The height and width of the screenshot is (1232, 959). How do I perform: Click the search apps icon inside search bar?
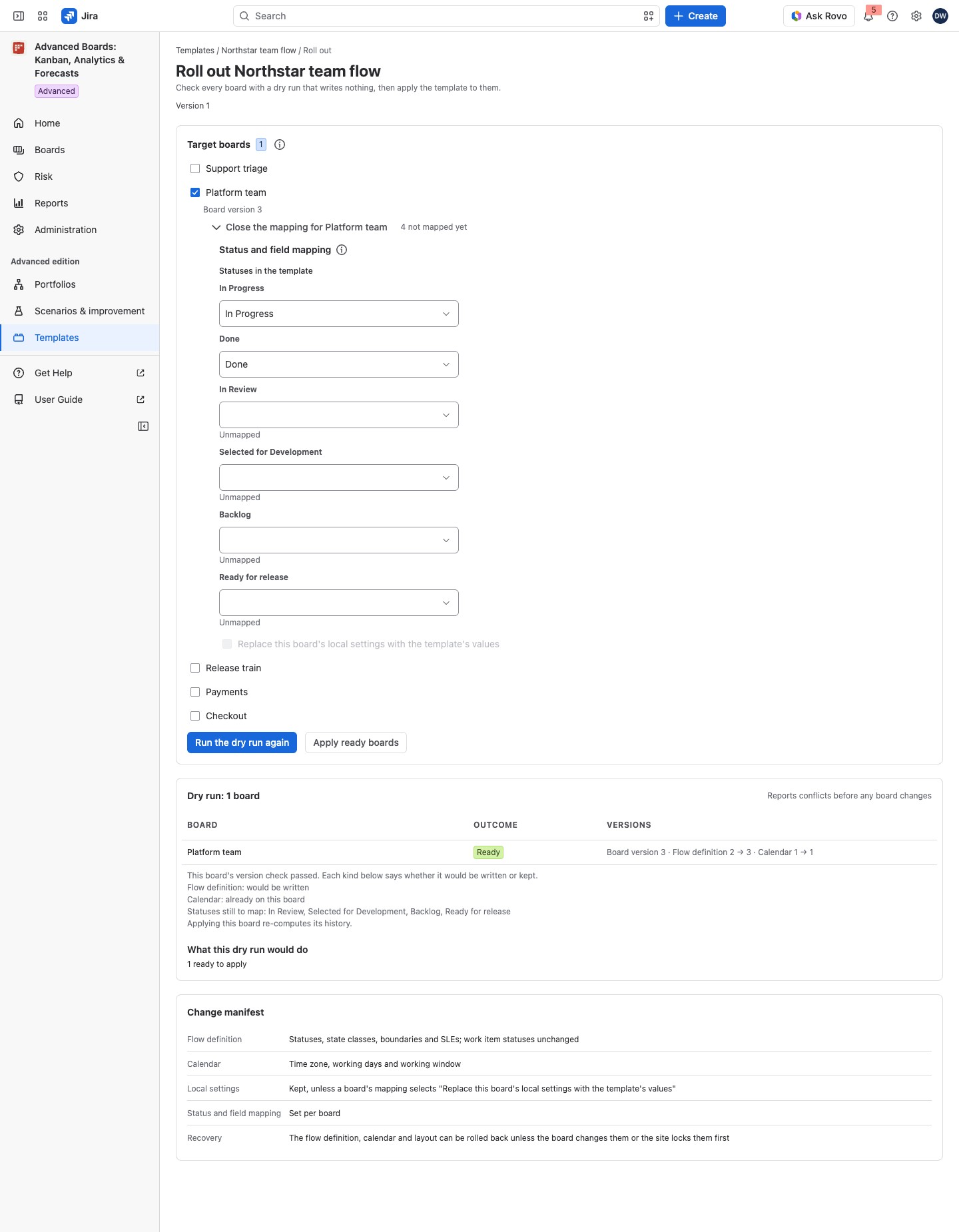649,16
